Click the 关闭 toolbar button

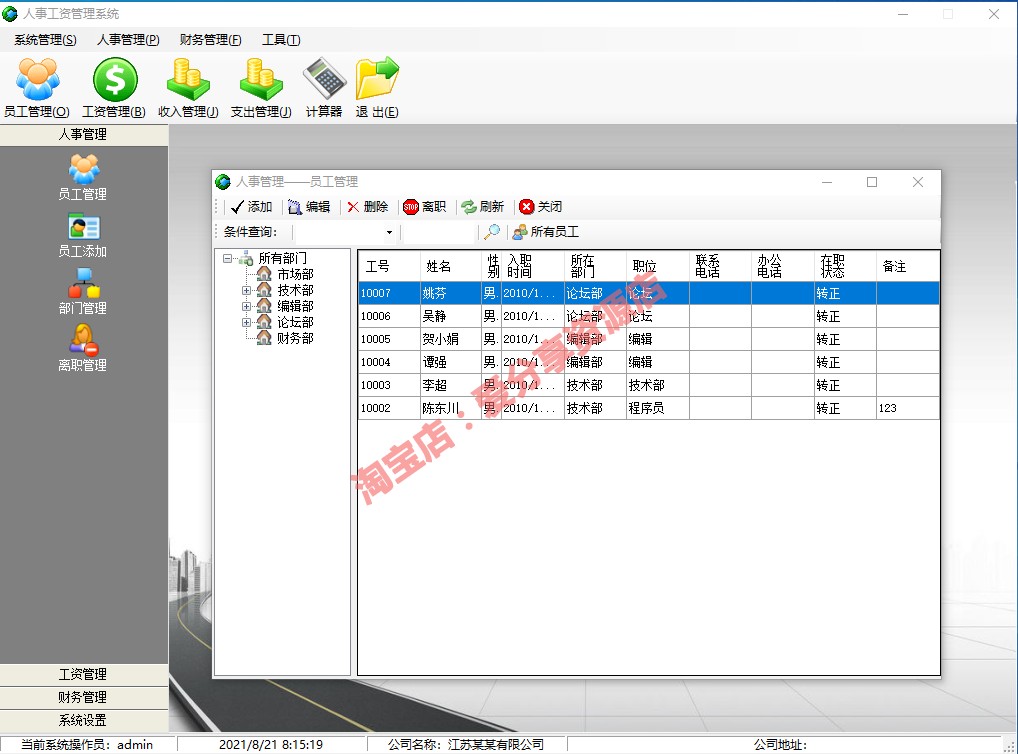click(541, 207)
